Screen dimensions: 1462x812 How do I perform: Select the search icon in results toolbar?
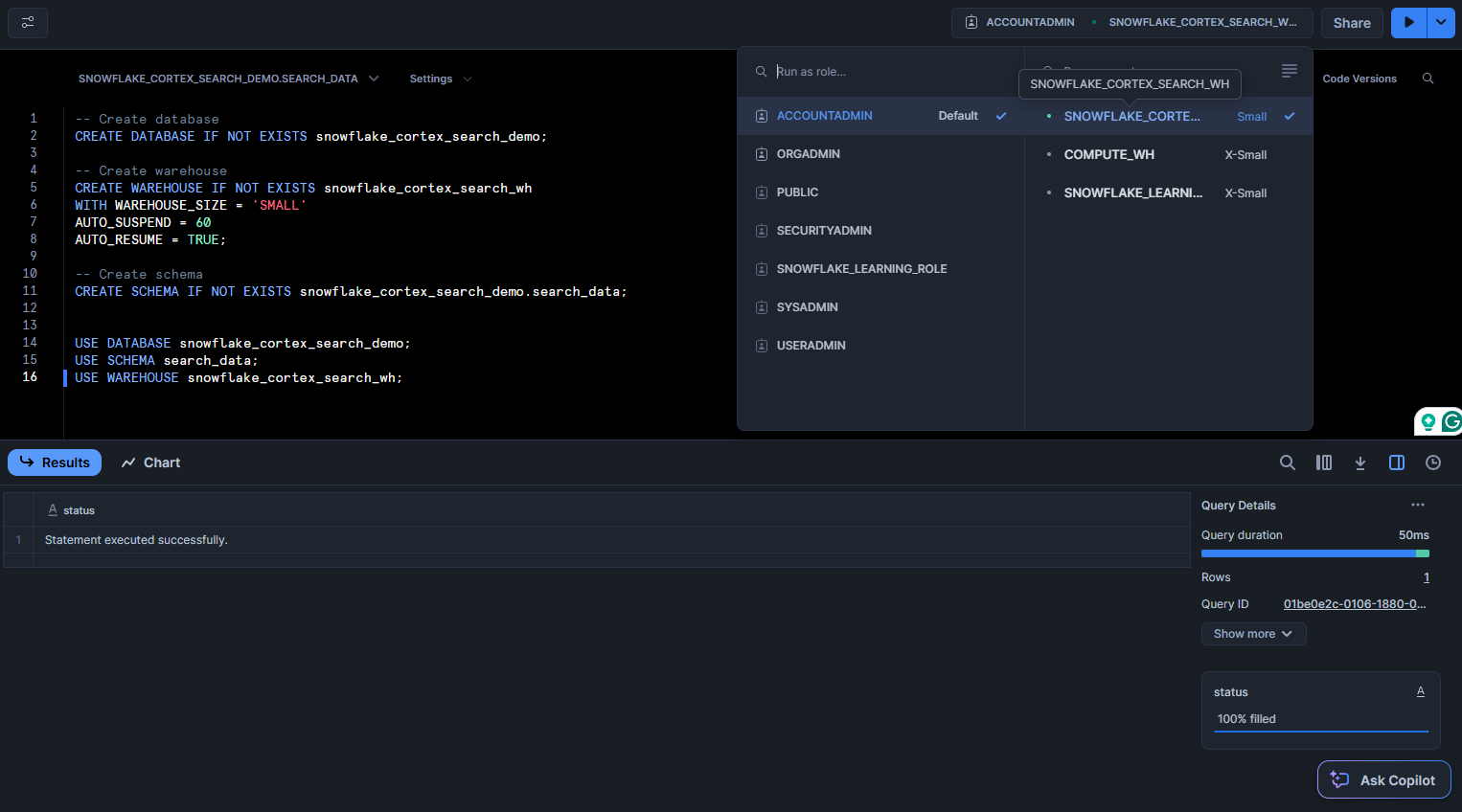1288,462
